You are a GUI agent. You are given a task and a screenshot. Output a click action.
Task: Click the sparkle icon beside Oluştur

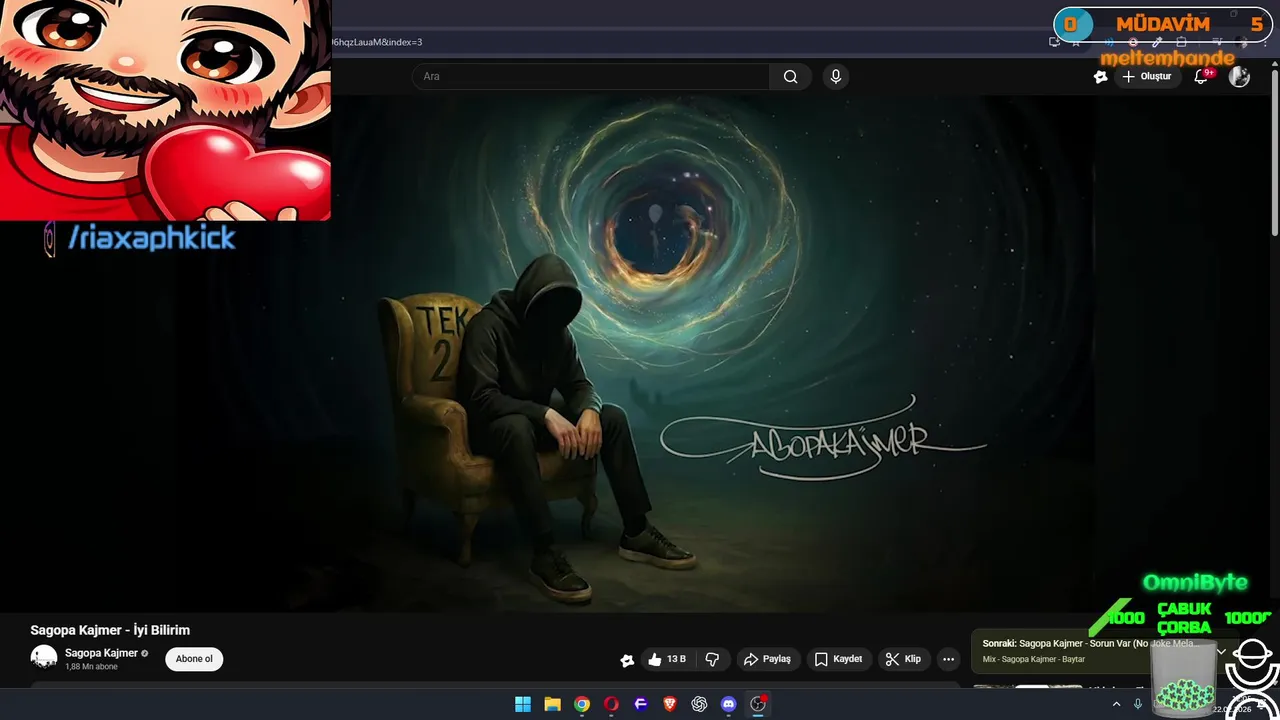click(x=1101, y=77)
